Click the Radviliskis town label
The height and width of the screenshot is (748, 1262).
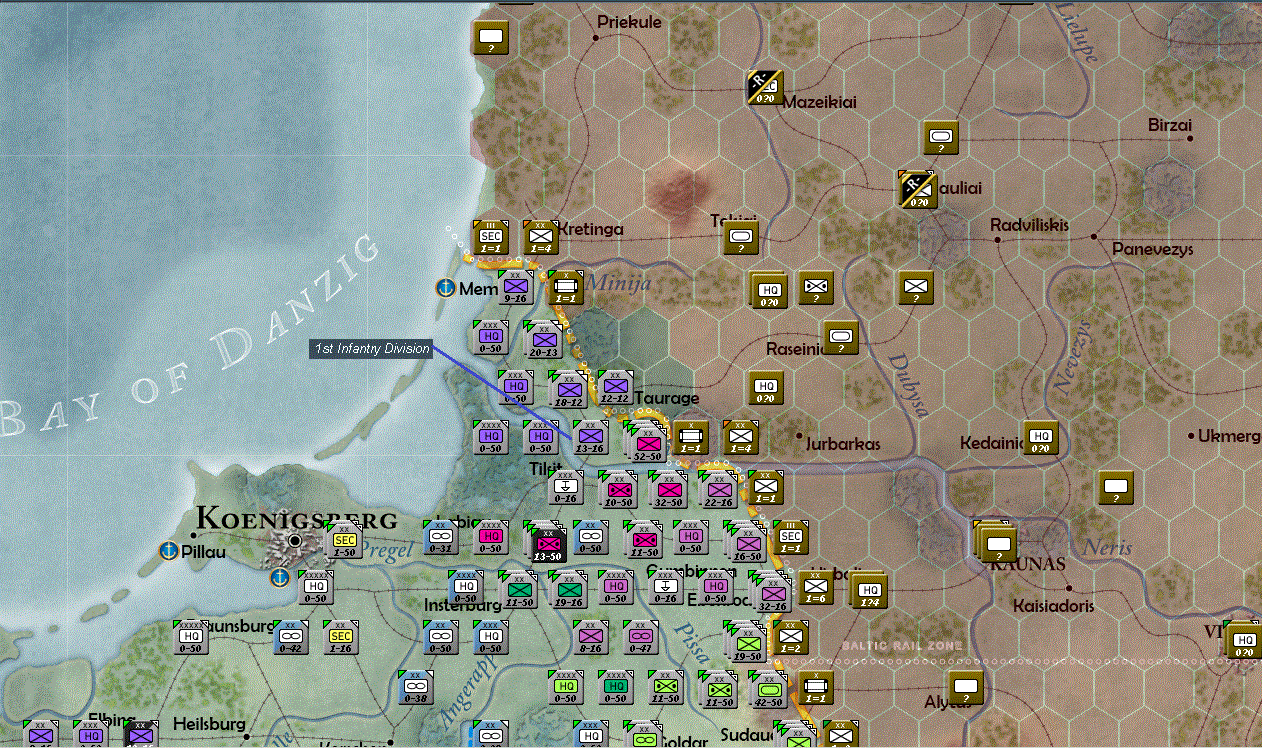click(x=1029, y=225)
